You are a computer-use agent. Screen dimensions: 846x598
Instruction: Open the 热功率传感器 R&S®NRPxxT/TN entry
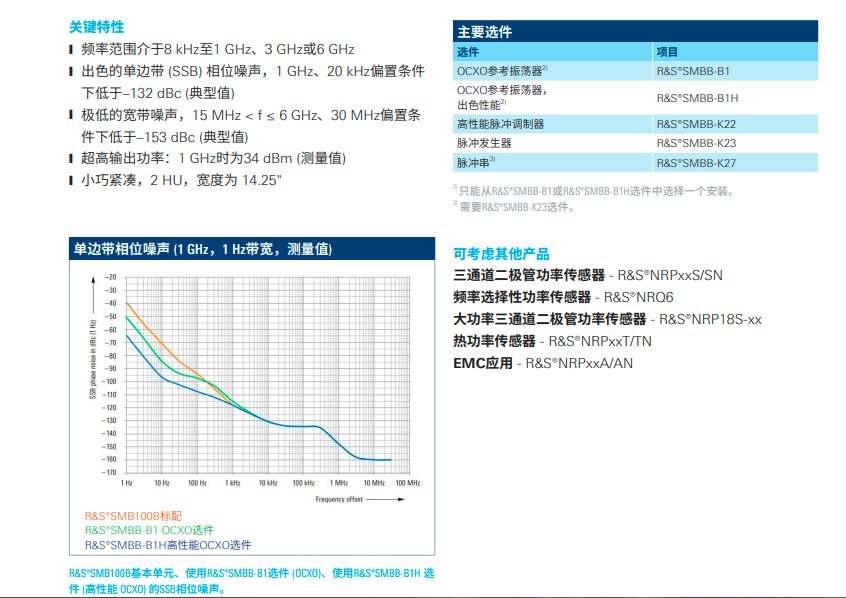click(x=566, y=341)
